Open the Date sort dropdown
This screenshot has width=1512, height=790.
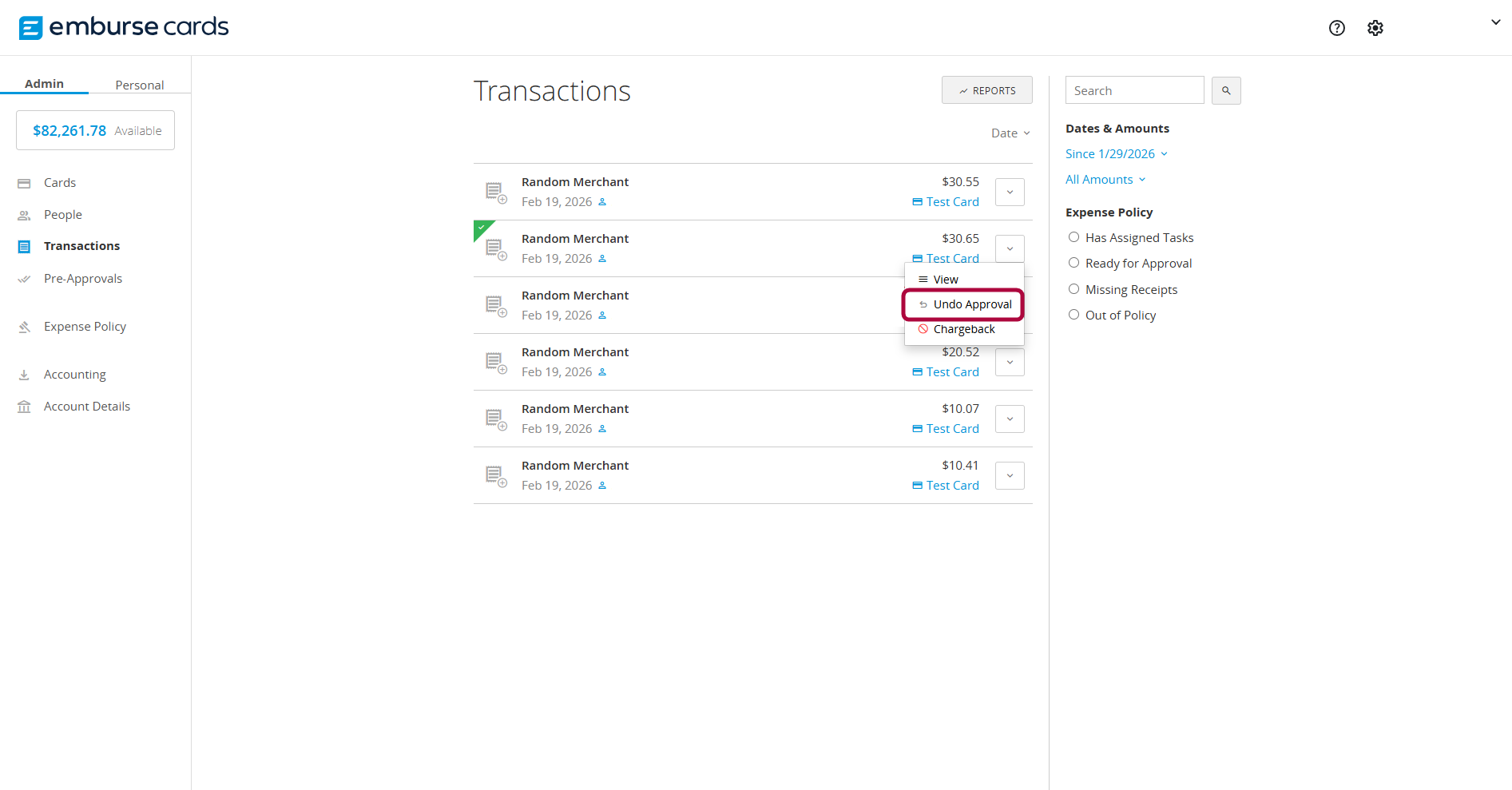[x=1010, y=133]
